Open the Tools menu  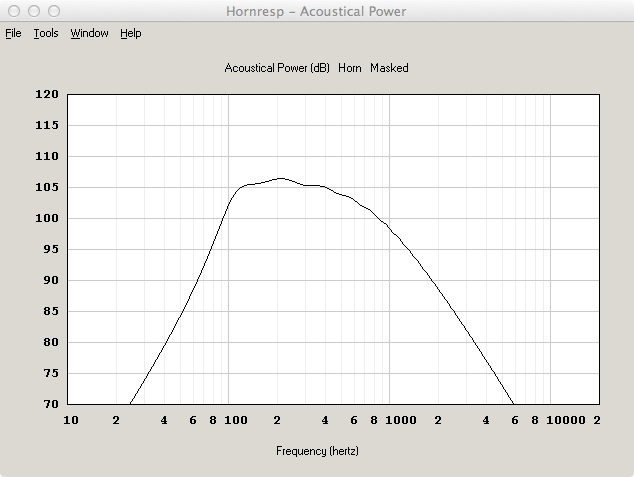point(46,33)
